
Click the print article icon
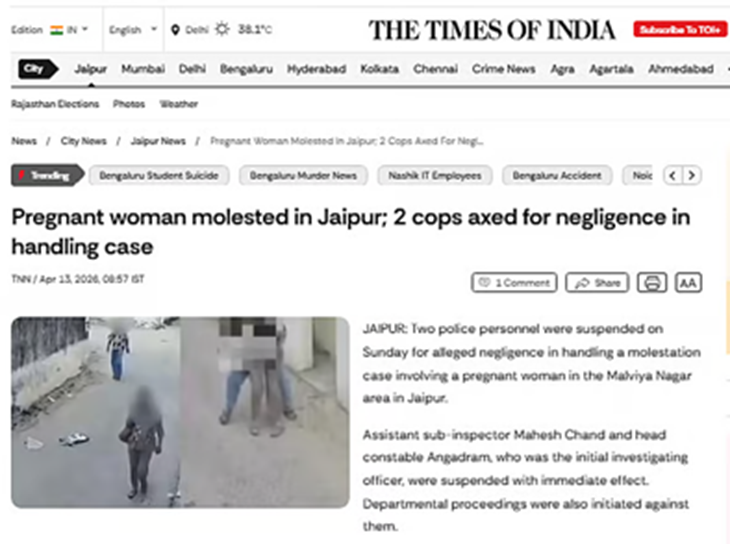[x=652, y=283]
